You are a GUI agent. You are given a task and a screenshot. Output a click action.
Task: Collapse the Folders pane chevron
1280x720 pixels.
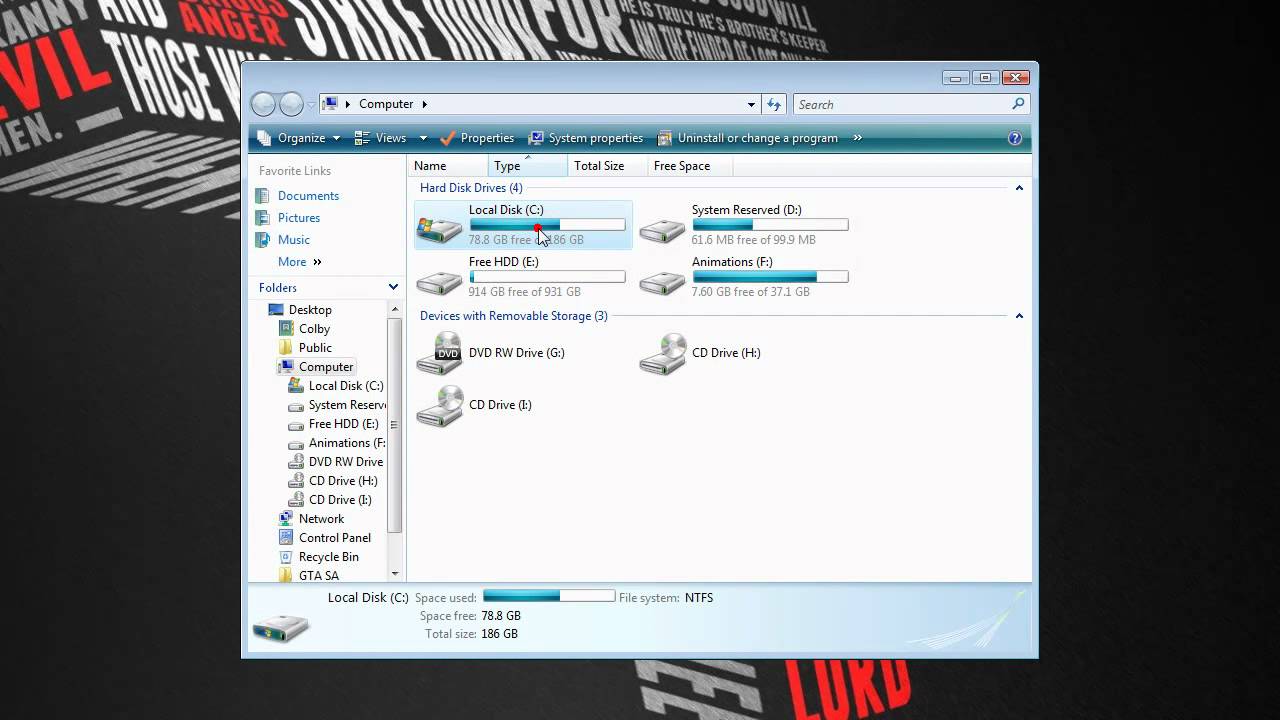pyautogui.click(x=393, y=287)
